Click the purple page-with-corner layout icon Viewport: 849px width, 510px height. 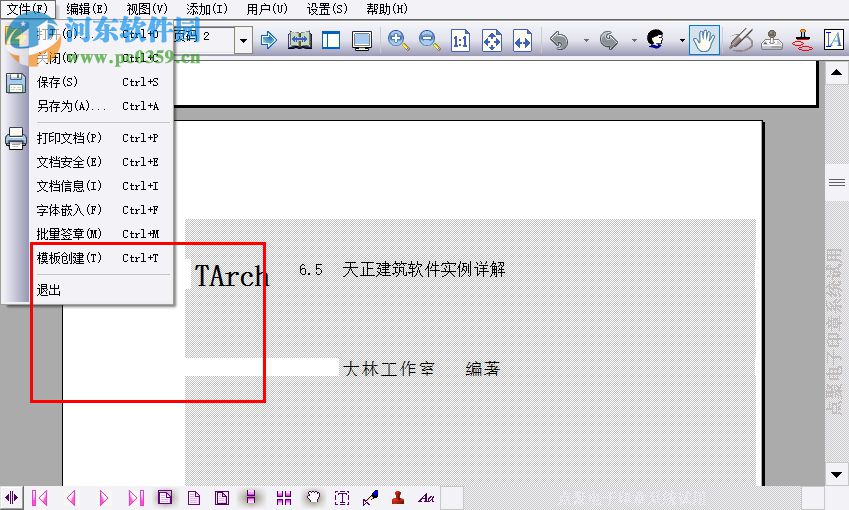[x=165, y=498]
